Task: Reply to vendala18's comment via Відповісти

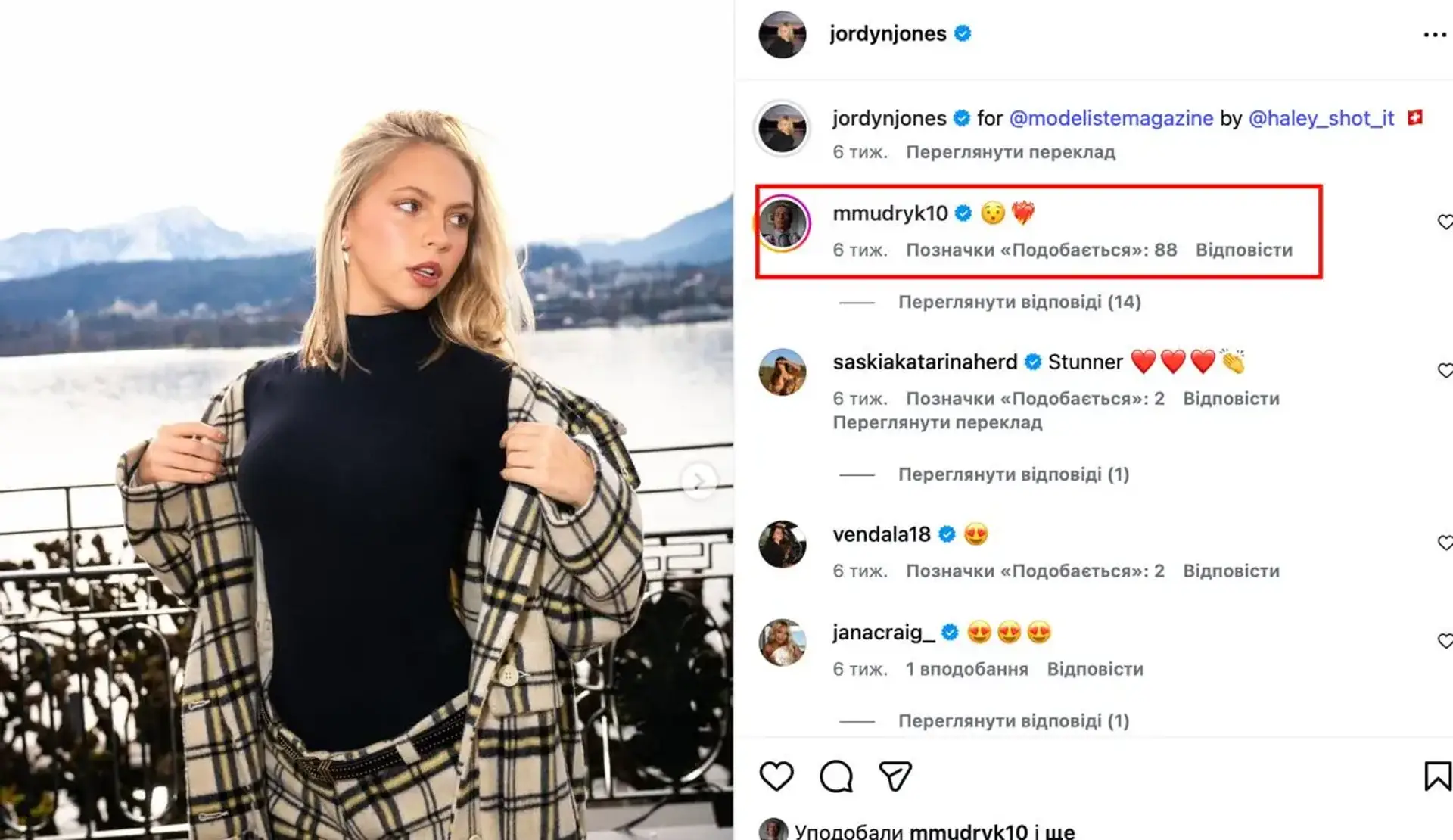Action: pos(1231,571)
